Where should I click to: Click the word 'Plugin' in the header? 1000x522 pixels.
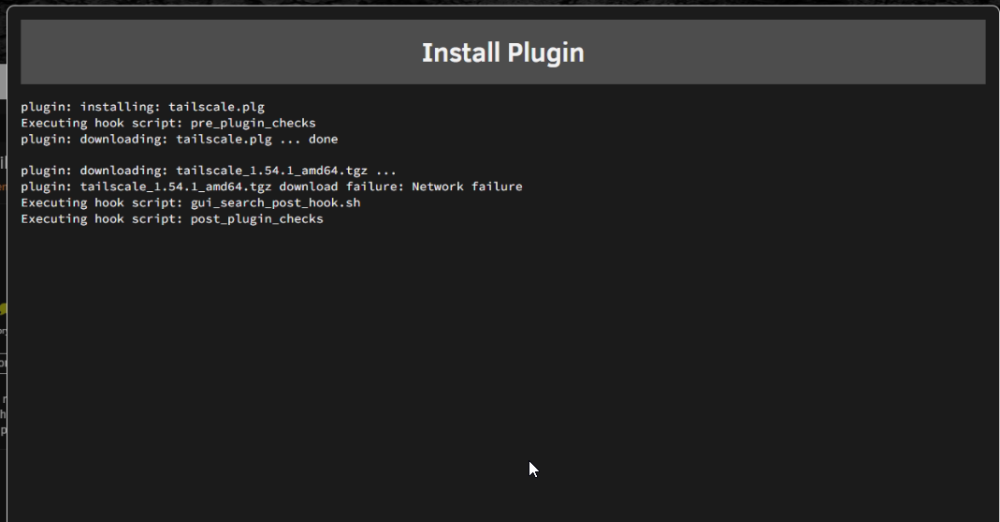click(546, 53)
